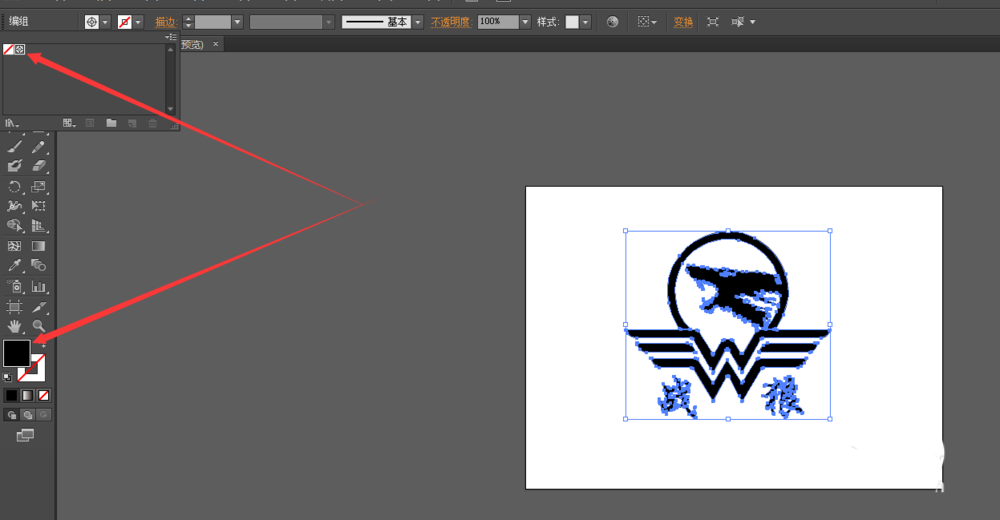Screen dimensions: 1000x520
Task: Select the Paintbrush tool
Action: [x=15, y=147]
